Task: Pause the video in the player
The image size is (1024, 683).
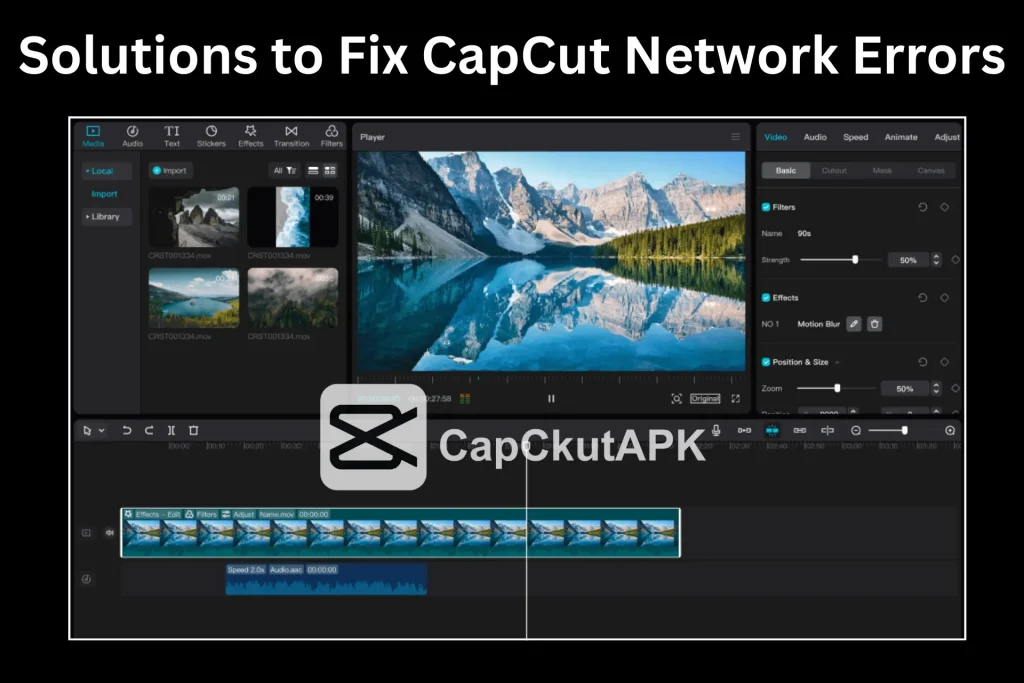Action: [551, 398]
